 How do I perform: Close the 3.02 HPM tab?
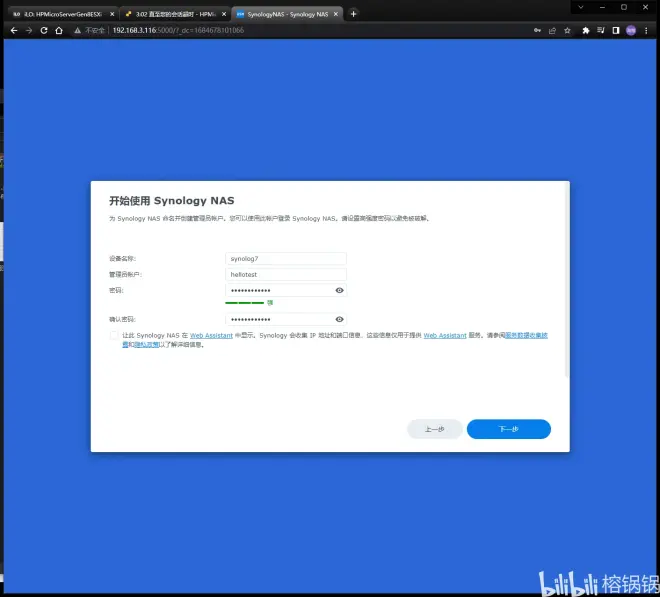pyautogui.click(x=224, y=14)
